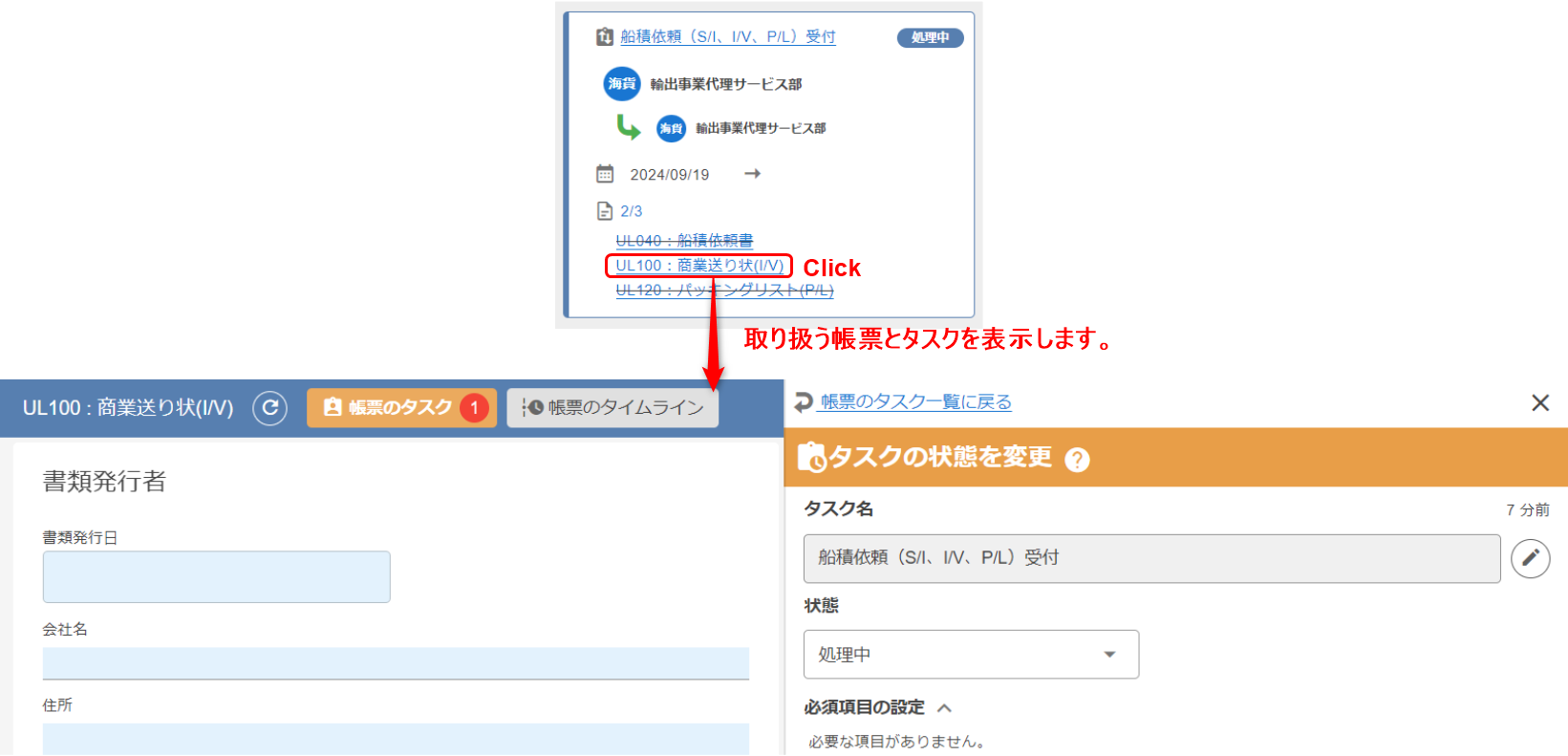Open the 状態 dropdown showing 処理中
This screenshot has height=756, width=1568.
971,655
